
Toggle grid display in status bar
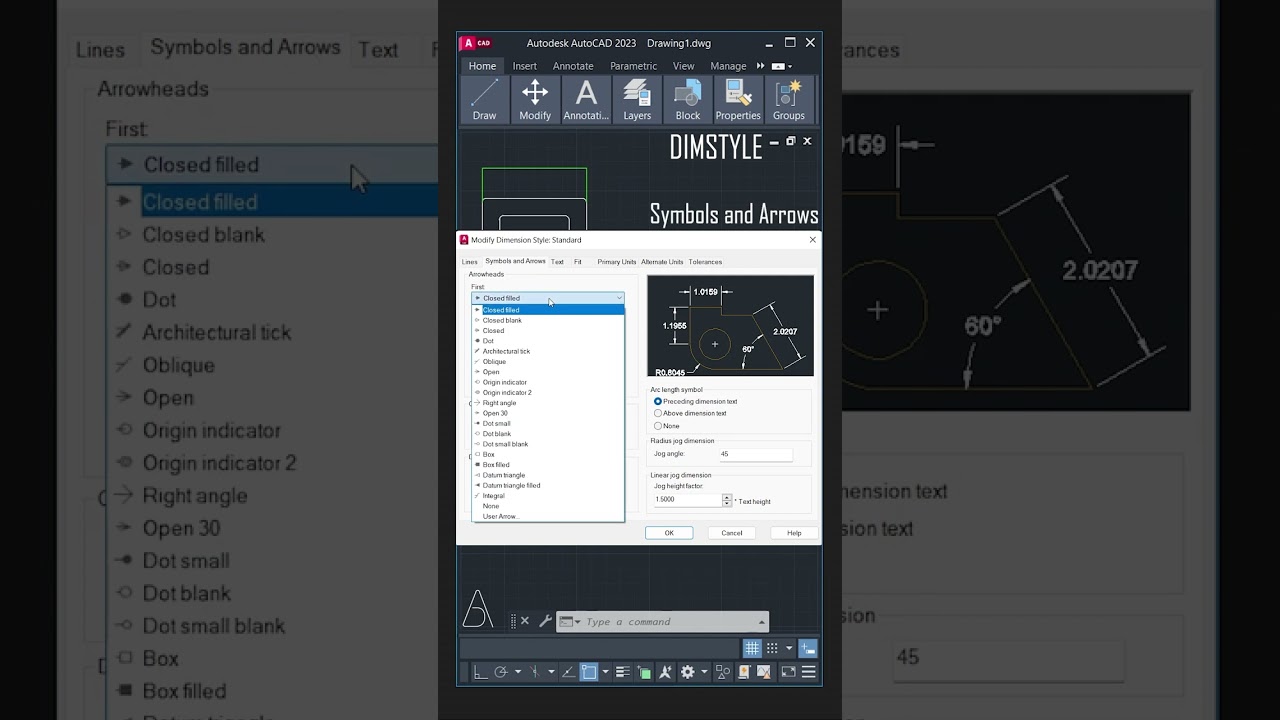[752, 648]
